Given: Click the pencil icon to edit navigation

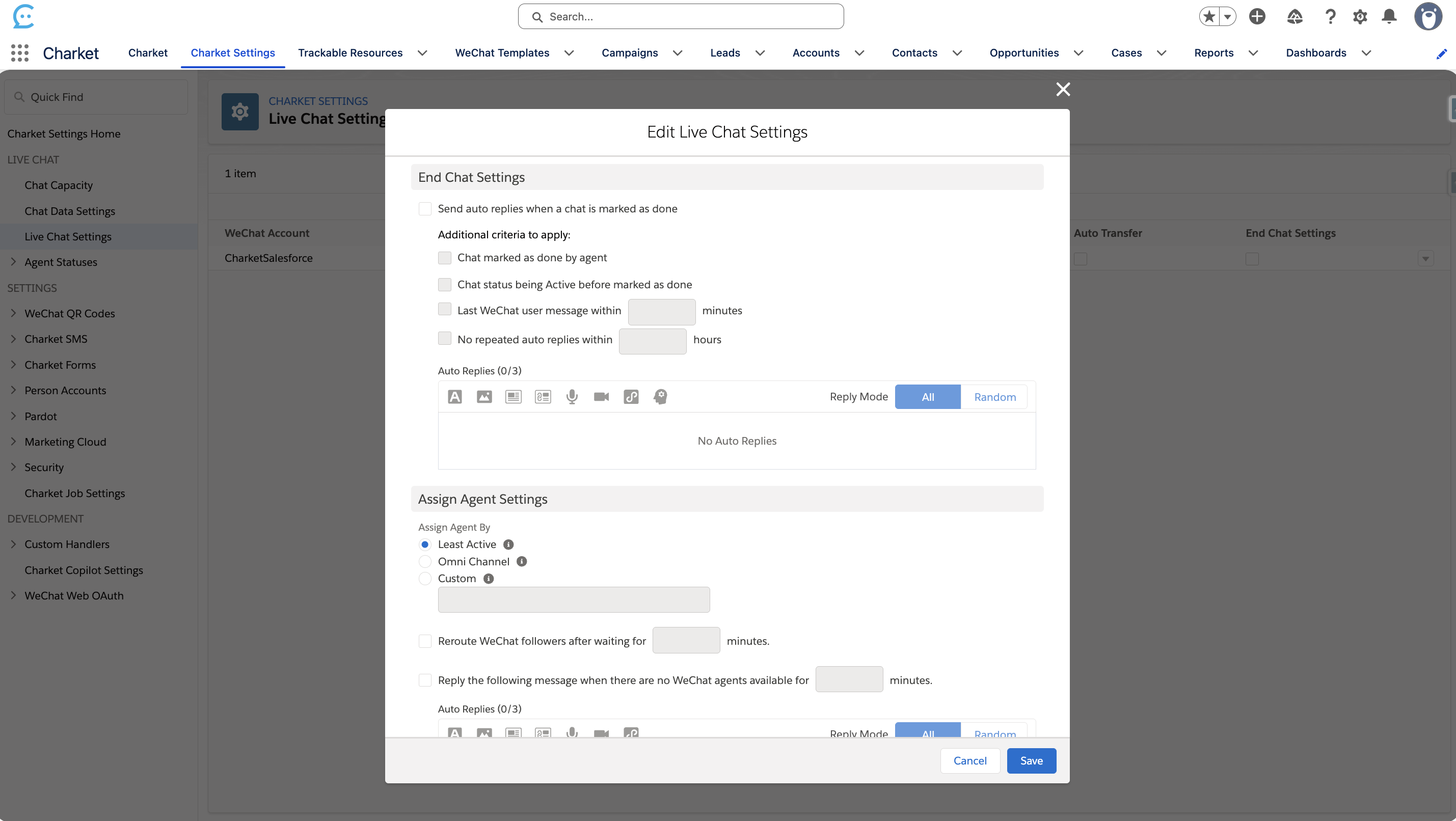Looking at the screenshot, I should 1441,53.
